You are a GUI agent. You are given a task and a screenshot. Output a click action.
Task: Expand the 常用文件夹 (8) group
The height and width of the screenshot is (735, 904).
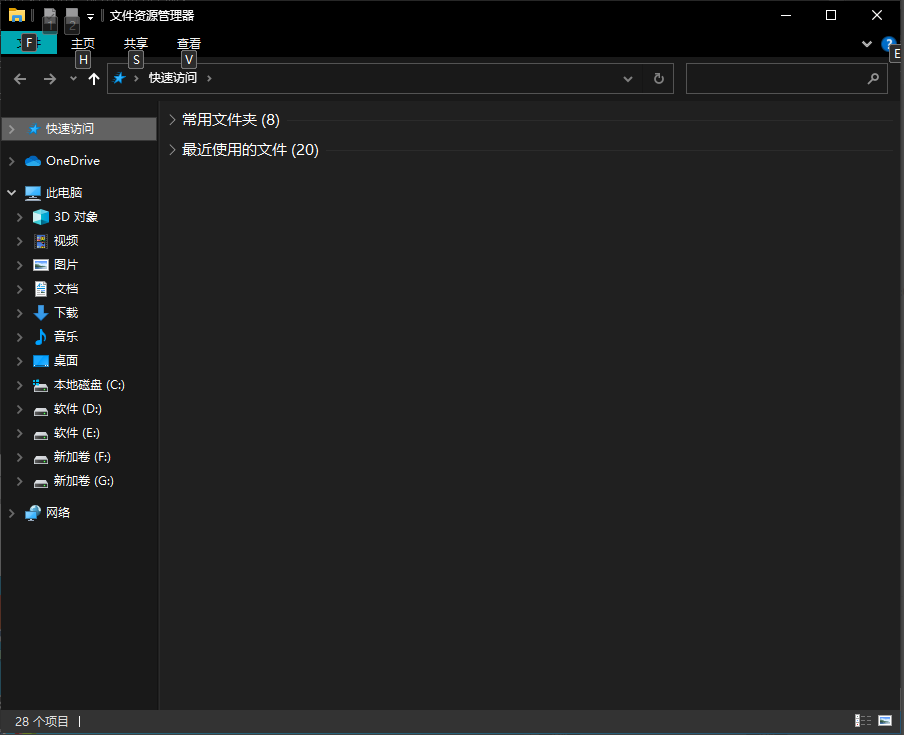172,119
